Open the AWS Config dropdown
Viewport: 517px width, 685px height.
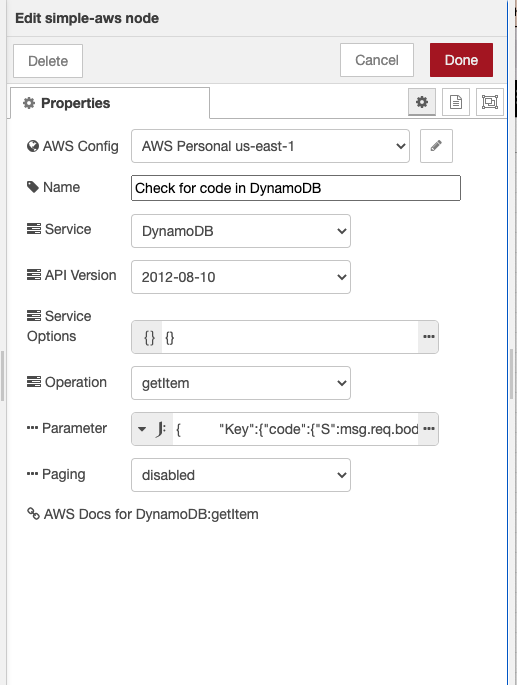pos(270,146)
